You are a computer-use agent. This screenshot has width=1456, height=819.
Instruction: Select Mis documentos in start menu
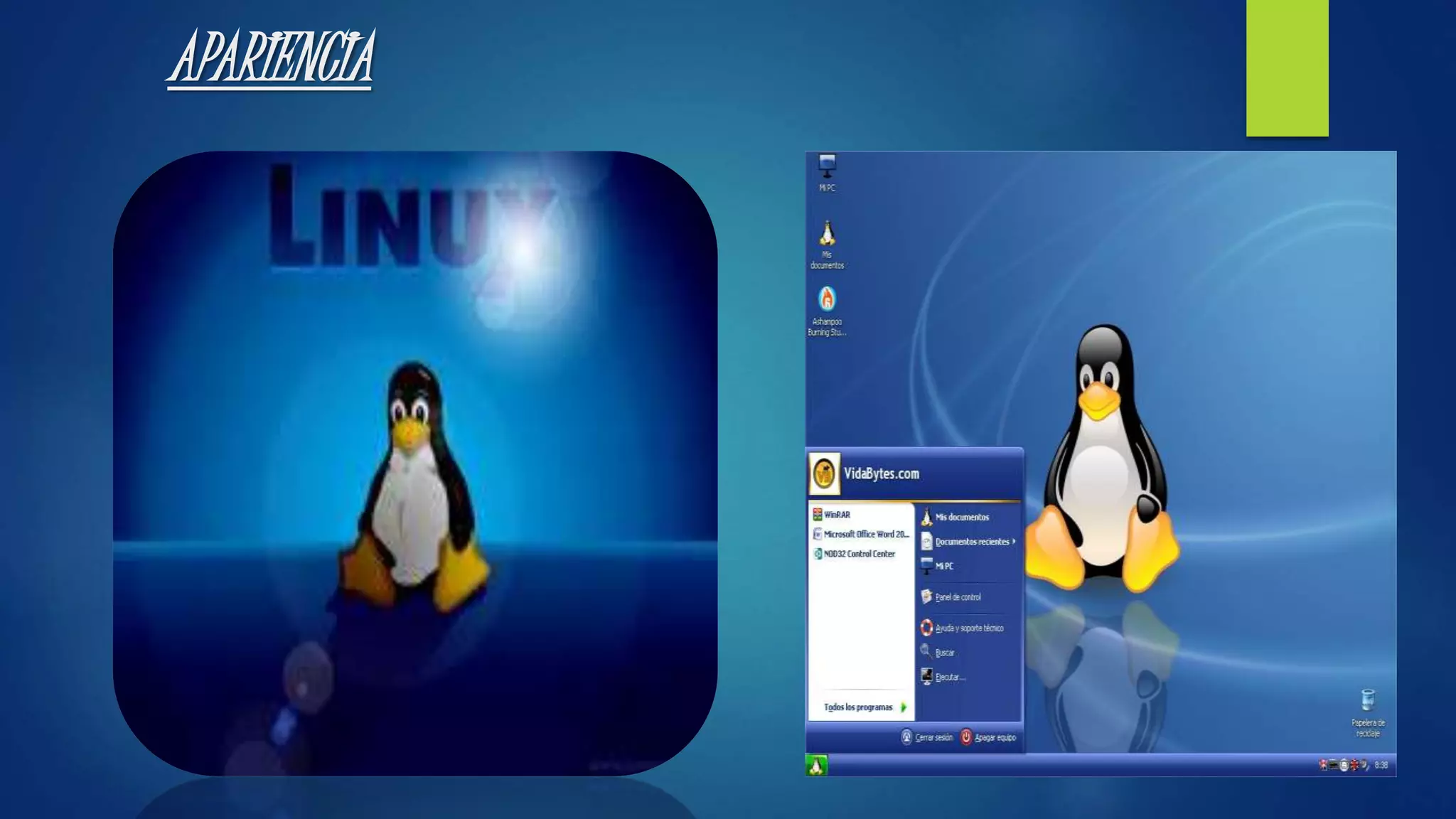click(x=961, y=517)
